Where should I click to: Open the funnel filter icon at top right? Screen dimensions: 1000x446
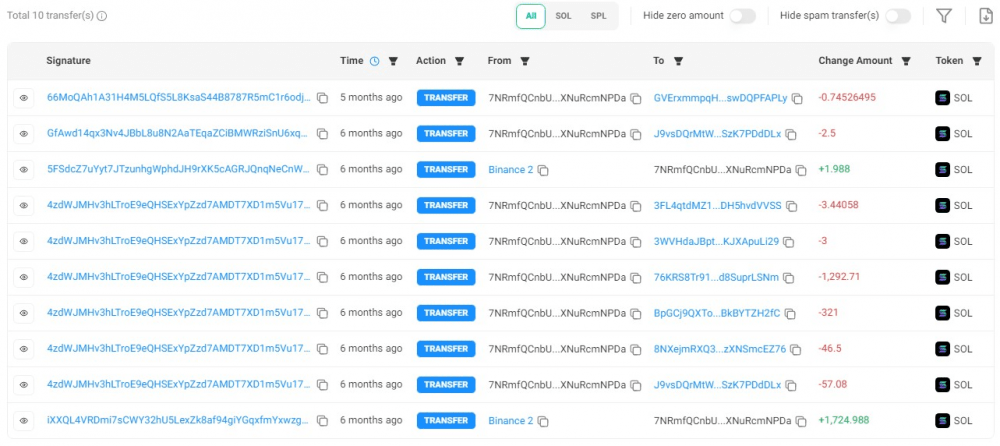944,16
